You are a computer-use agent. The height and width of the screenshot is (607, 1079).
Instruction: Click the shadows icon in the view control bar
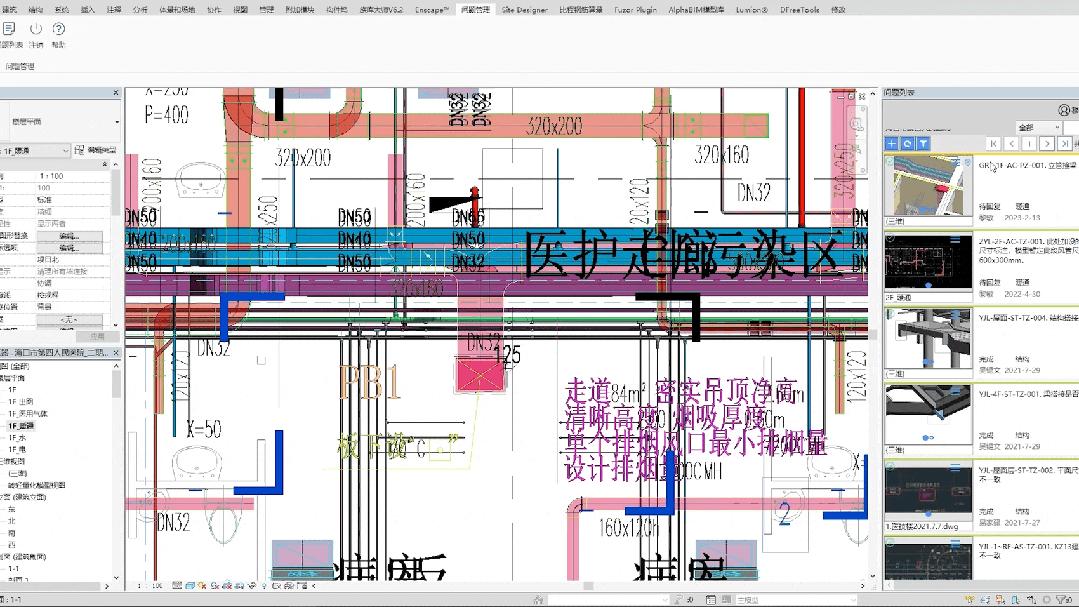(x=214, y=589)
